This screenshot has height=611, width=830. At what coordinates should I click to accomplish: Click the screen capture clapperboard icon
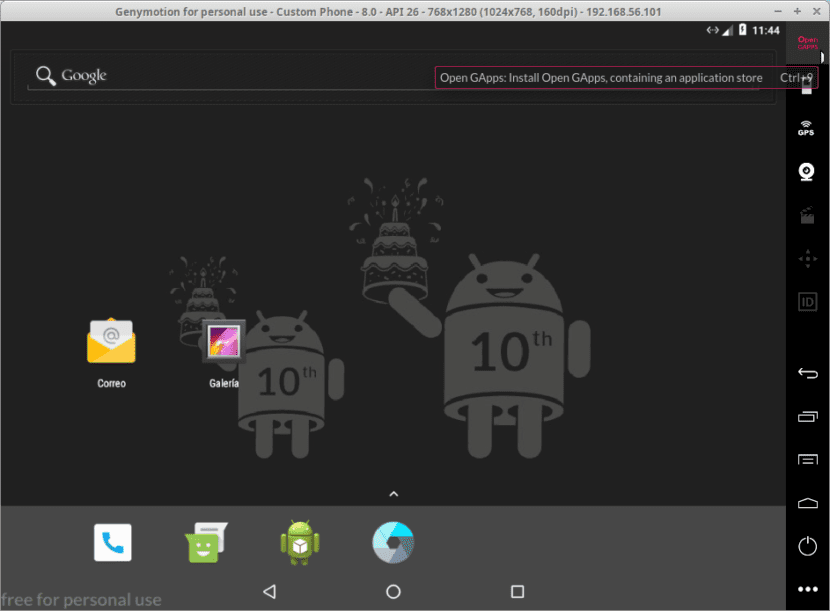tap(806, 215)
